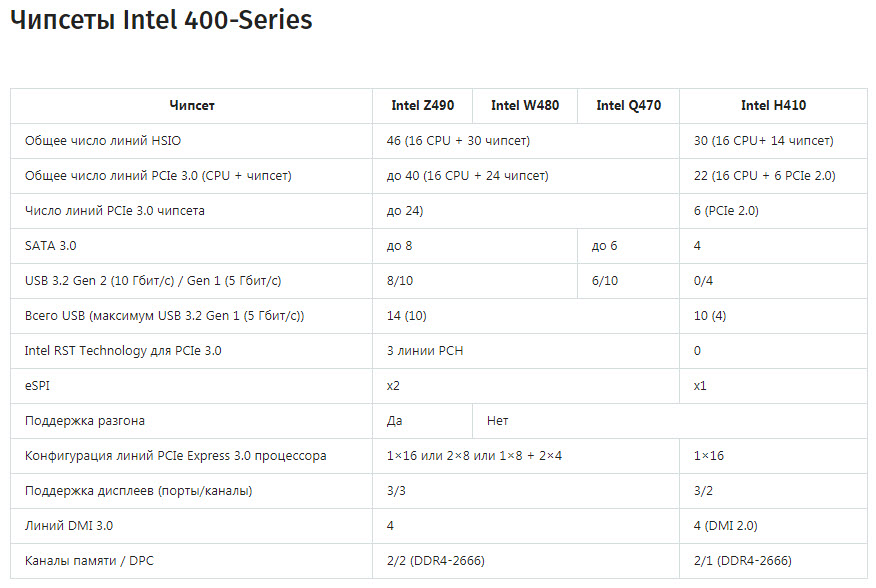The height and width of the screenshot is (588, 876).
Task: Click the Intel Z490 column header
Action: [x=422, y=106]
